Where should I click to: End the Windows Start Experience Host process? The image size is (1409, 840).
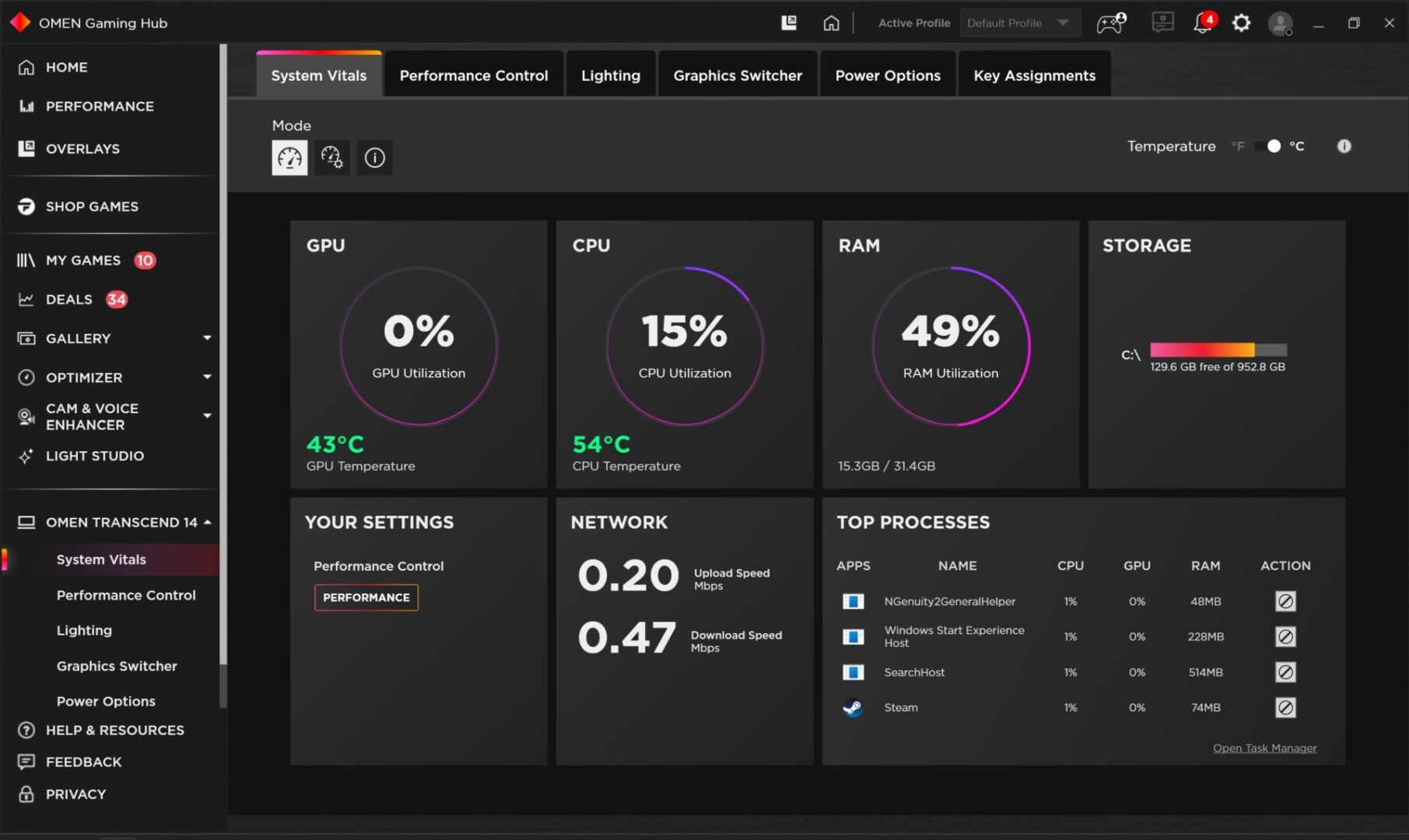click(1285, 637)
